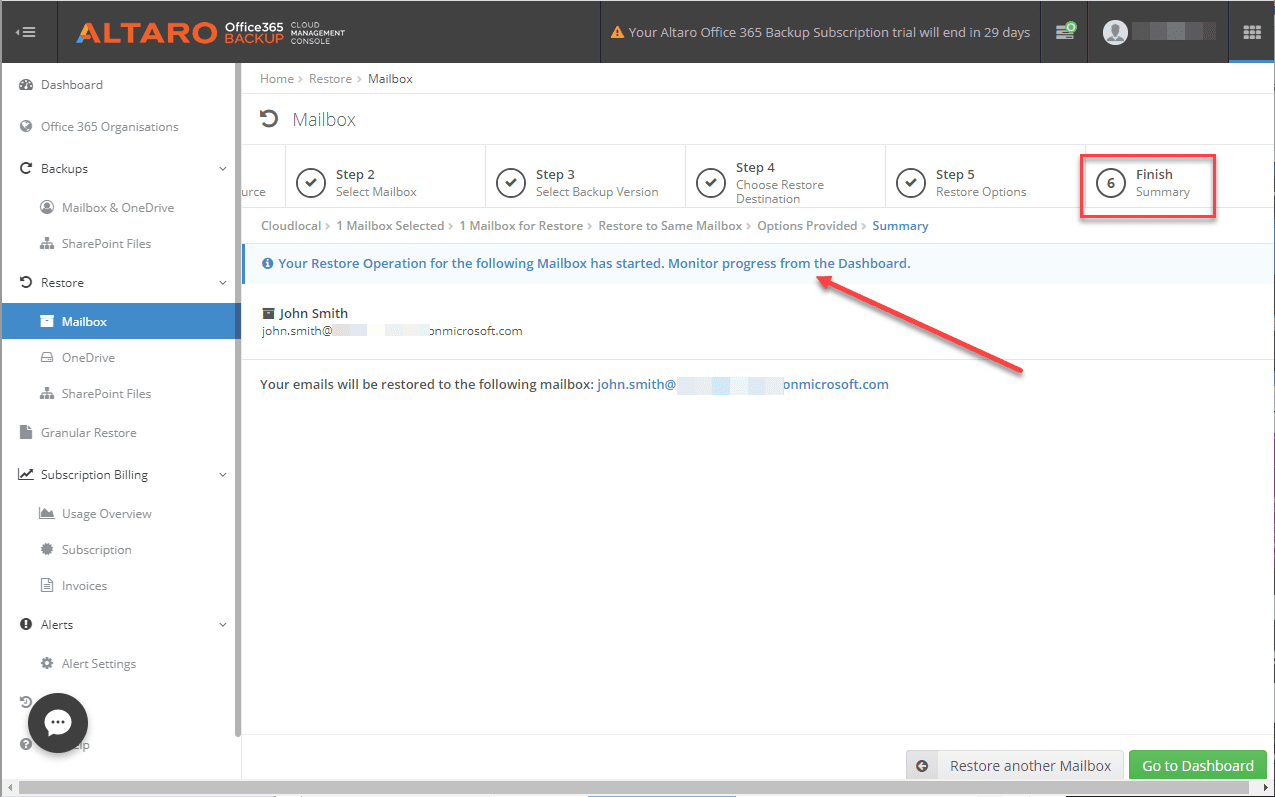Click the Invoices document icon
1275x797 pixels.
click(47, 586)
